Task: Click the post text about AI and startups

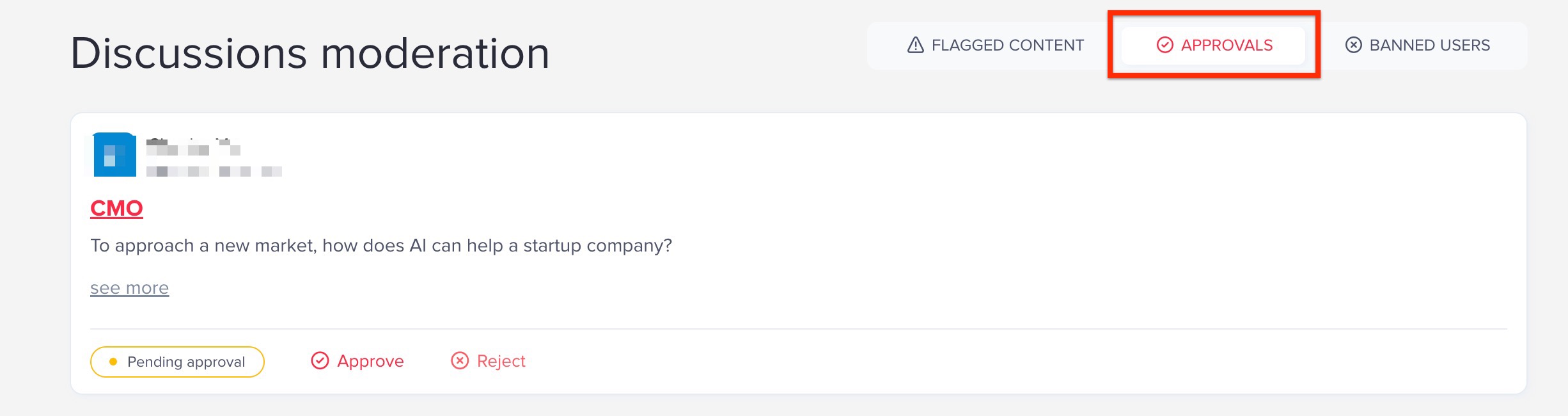Action: click(381, 246)
